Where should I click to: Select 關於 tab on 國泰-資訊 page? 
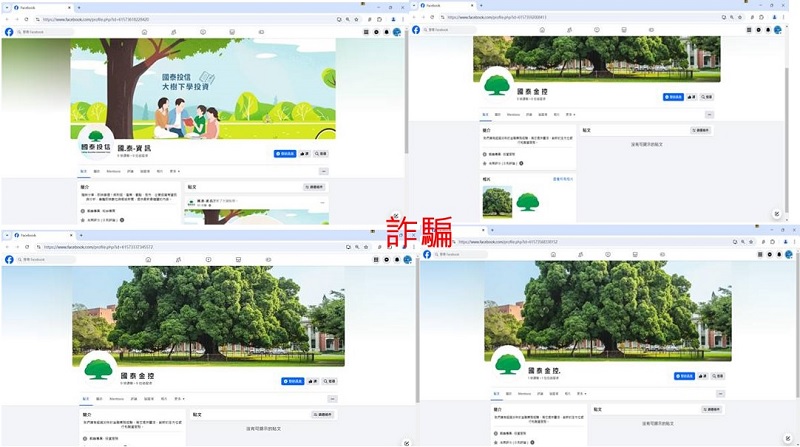click(x=96, y=171)
